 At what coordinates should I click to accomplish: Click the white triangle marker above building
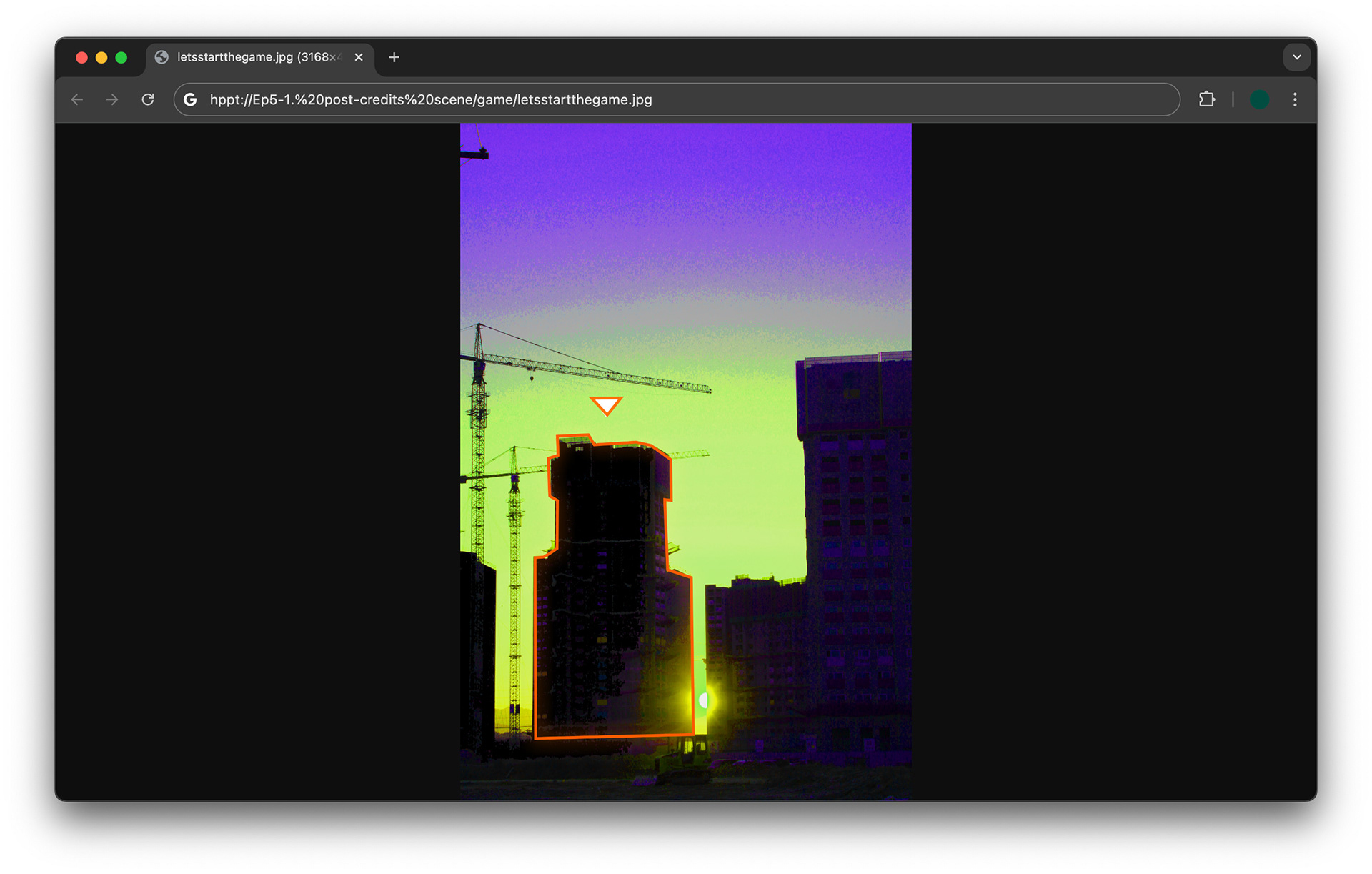click(x=606, y=406)
